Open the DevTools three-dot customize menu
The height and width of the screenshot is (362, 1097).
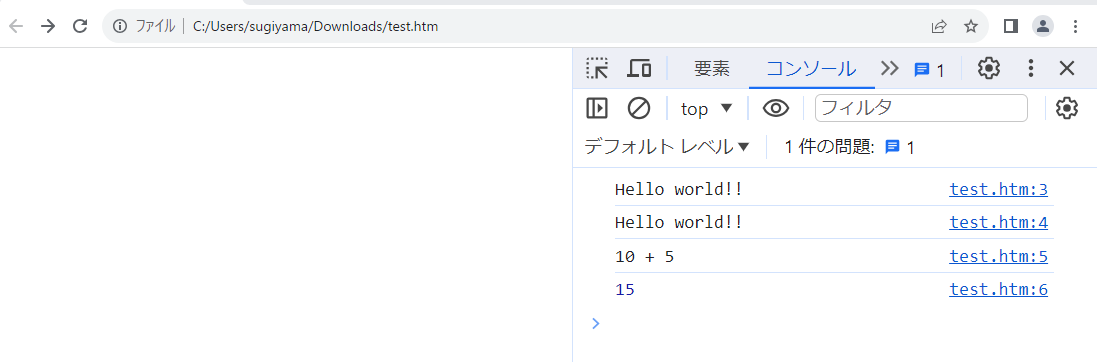point(1031,69)
